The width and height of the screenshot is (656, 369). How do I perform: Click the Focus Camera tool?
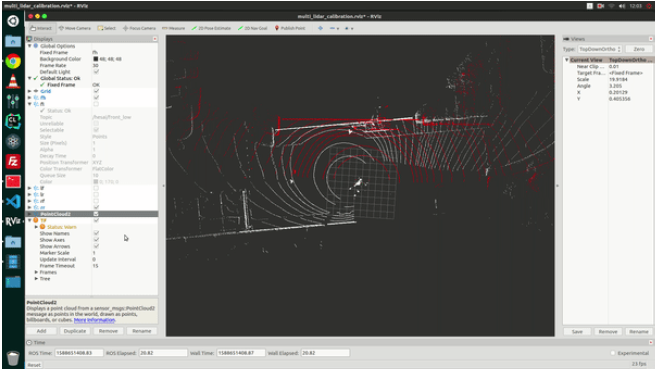[139, 28]
